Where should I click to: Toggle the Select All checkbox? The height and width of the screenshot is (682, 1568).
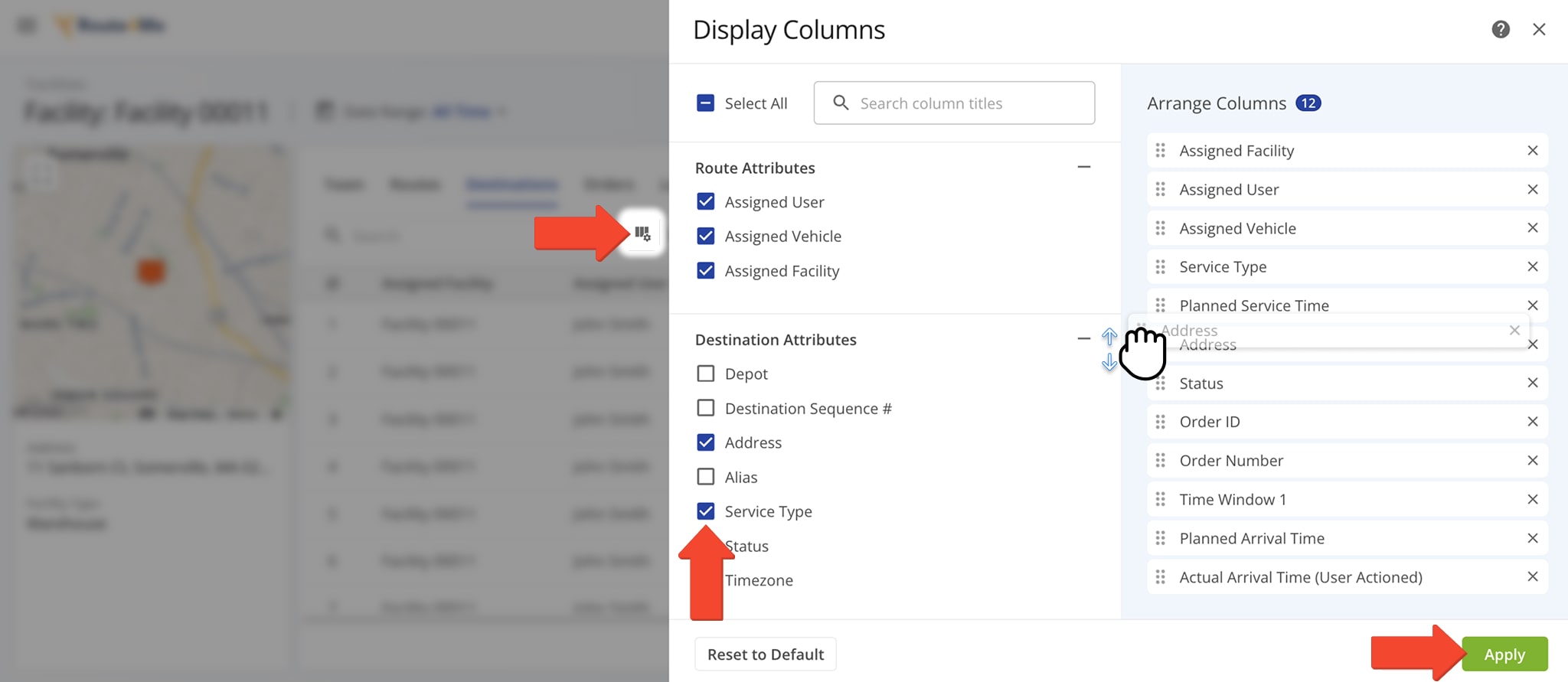[x=706, y=103]
